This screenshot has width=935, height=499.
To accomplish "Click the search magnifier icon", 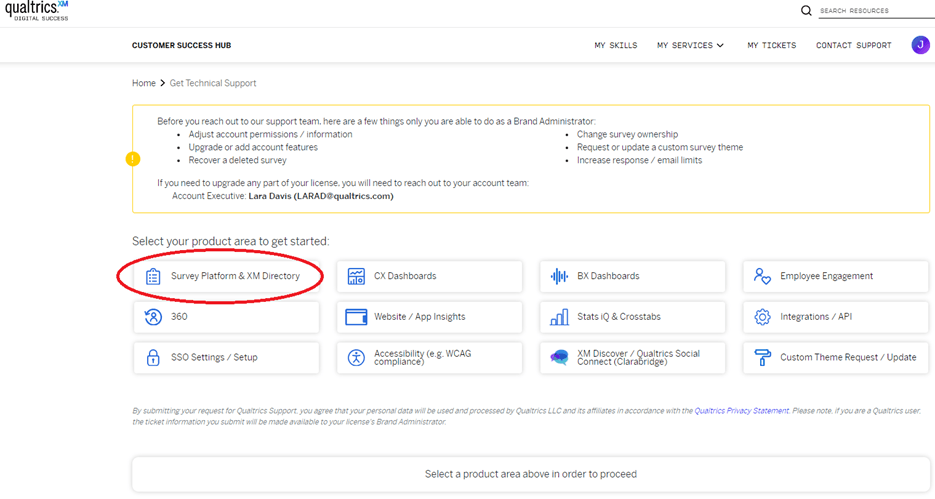I will click(x=806, y=10).
